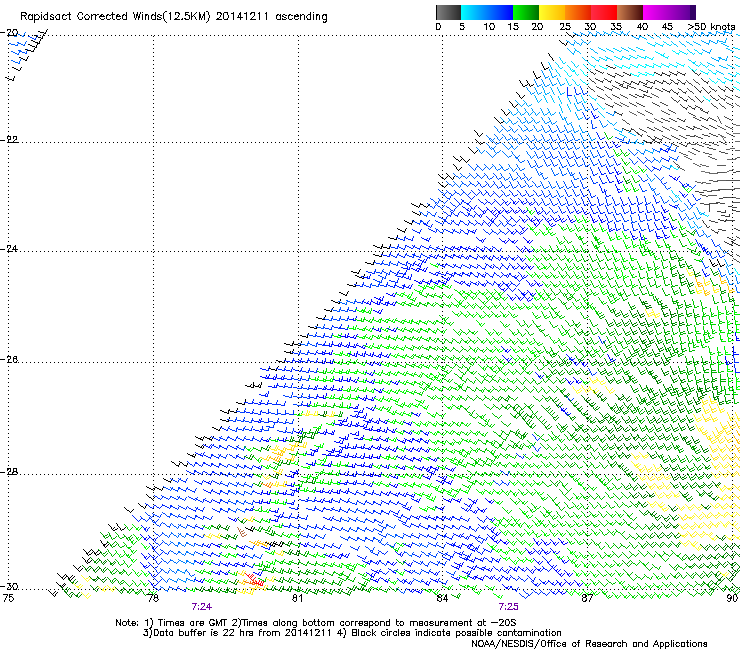The image size is (740, 650).
Task: Click the -22 latitude axis label
Action: (9, 140)
